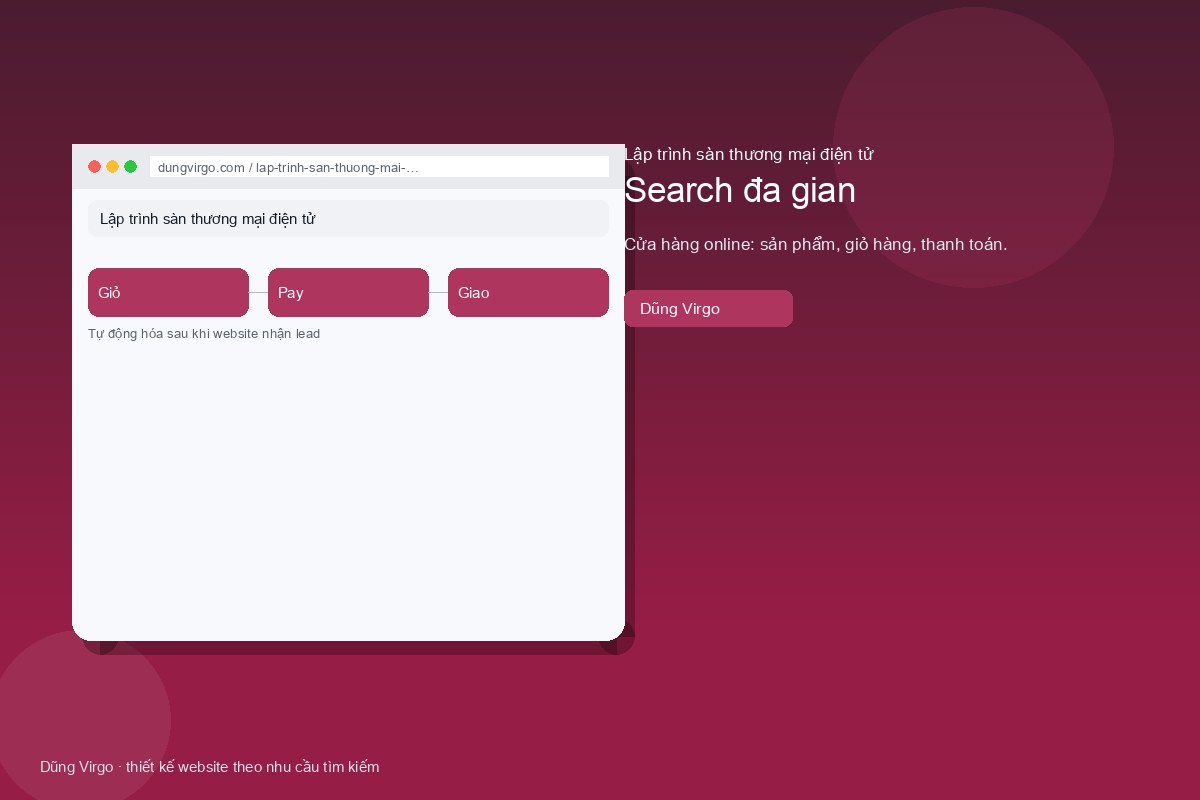Click the subtitle above 'Search đa gian' headline
The width and height of the screenshot is (1200, 800).
coord(749,155)
